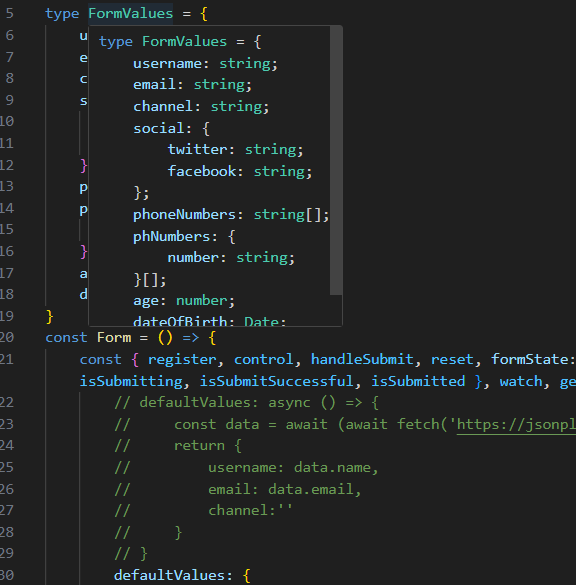Image resolution: width=576 pixels, height=585 pixels.
Task: Click the isSubmitted identifier
Action: [418, 381]
